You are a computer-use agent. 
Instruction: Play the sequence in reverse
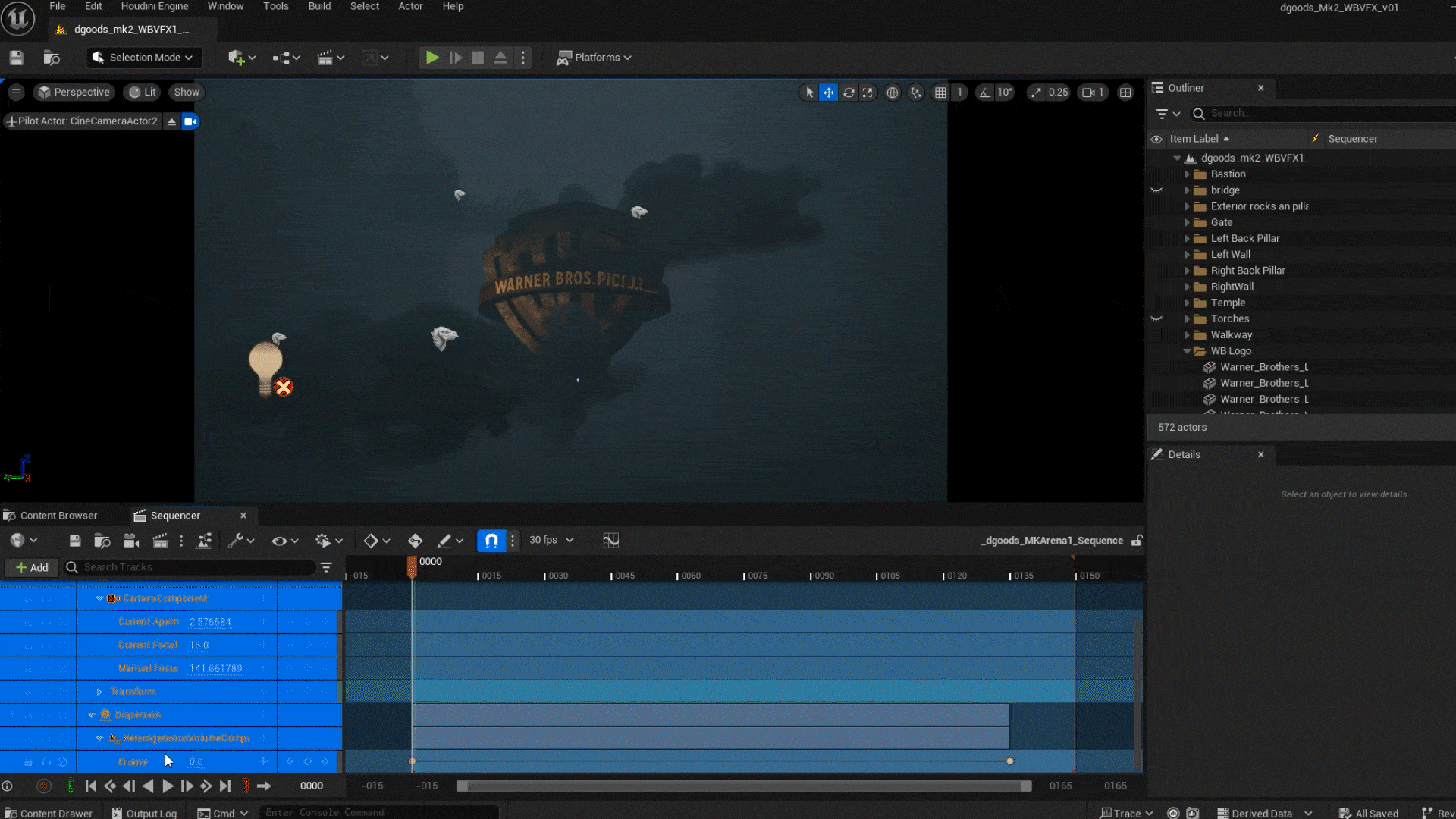coord(148,786)
